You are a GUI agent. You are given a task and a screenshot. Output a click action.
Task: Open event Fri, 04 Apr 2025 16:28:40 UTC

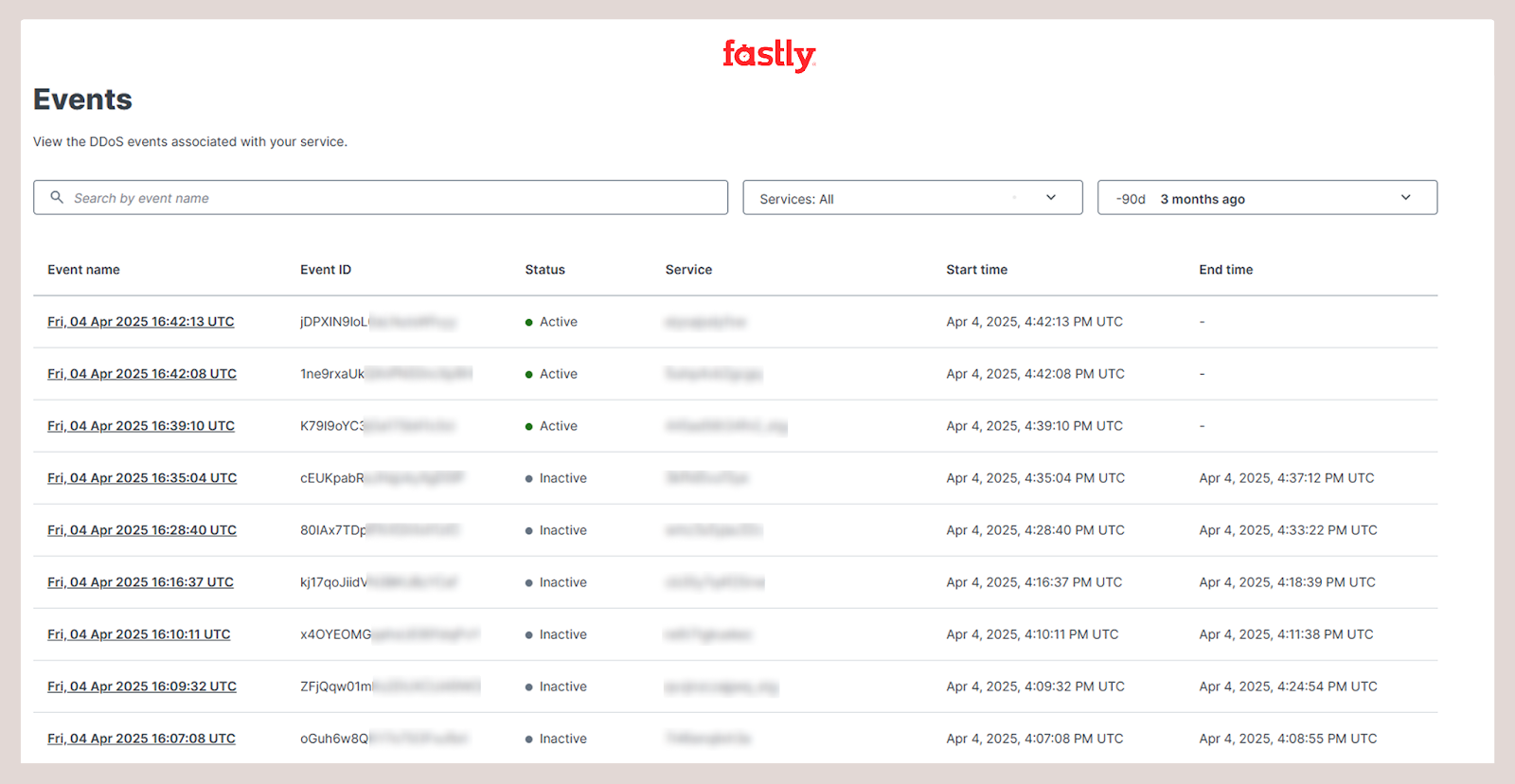141,530
